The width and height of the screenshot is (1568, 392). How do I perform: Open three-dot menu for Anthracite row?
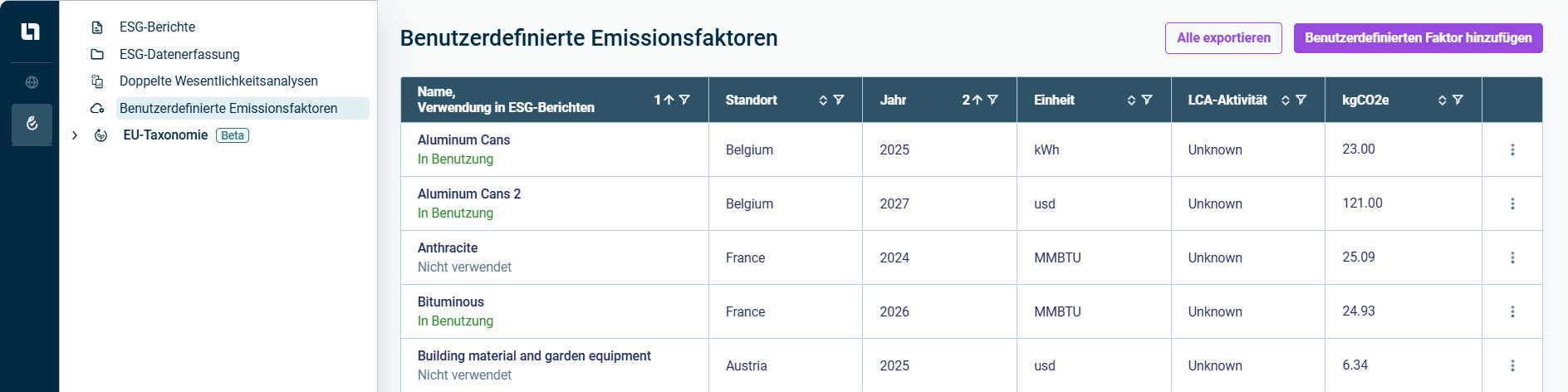coord(1512,257)
